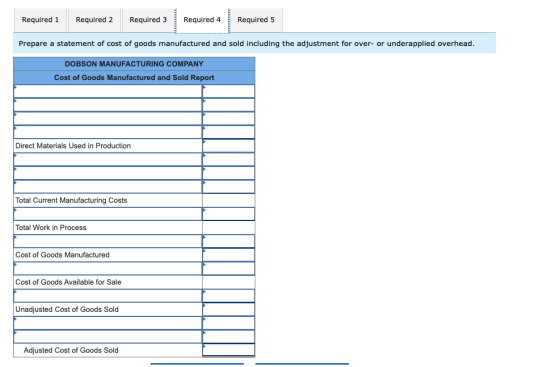Click the amount field in the first blank row
Screen dimensions: 560x367
tap(229, 91)
